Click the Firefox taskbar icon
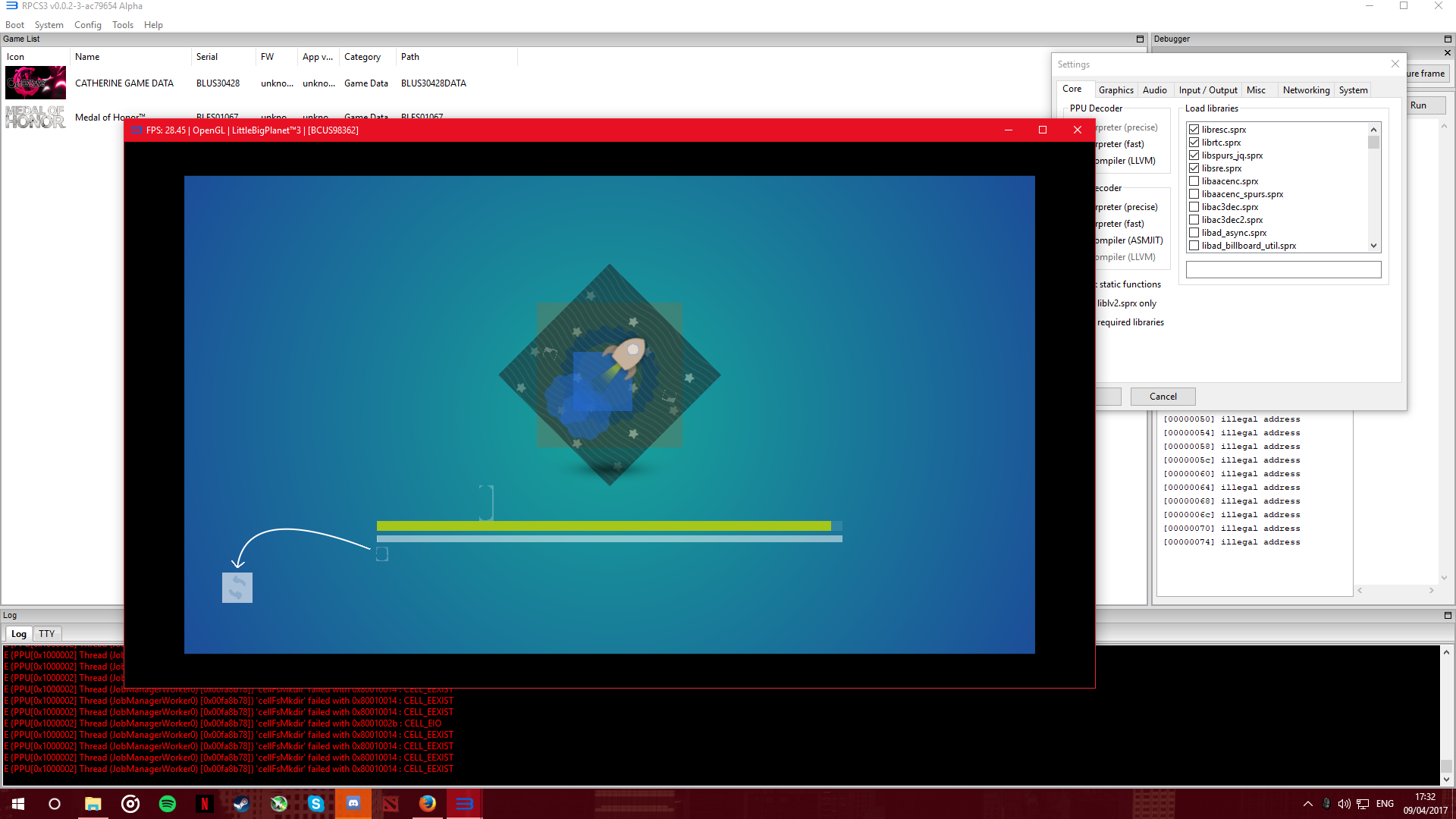This screenshot has height=819, width=1456. (428, 804)
